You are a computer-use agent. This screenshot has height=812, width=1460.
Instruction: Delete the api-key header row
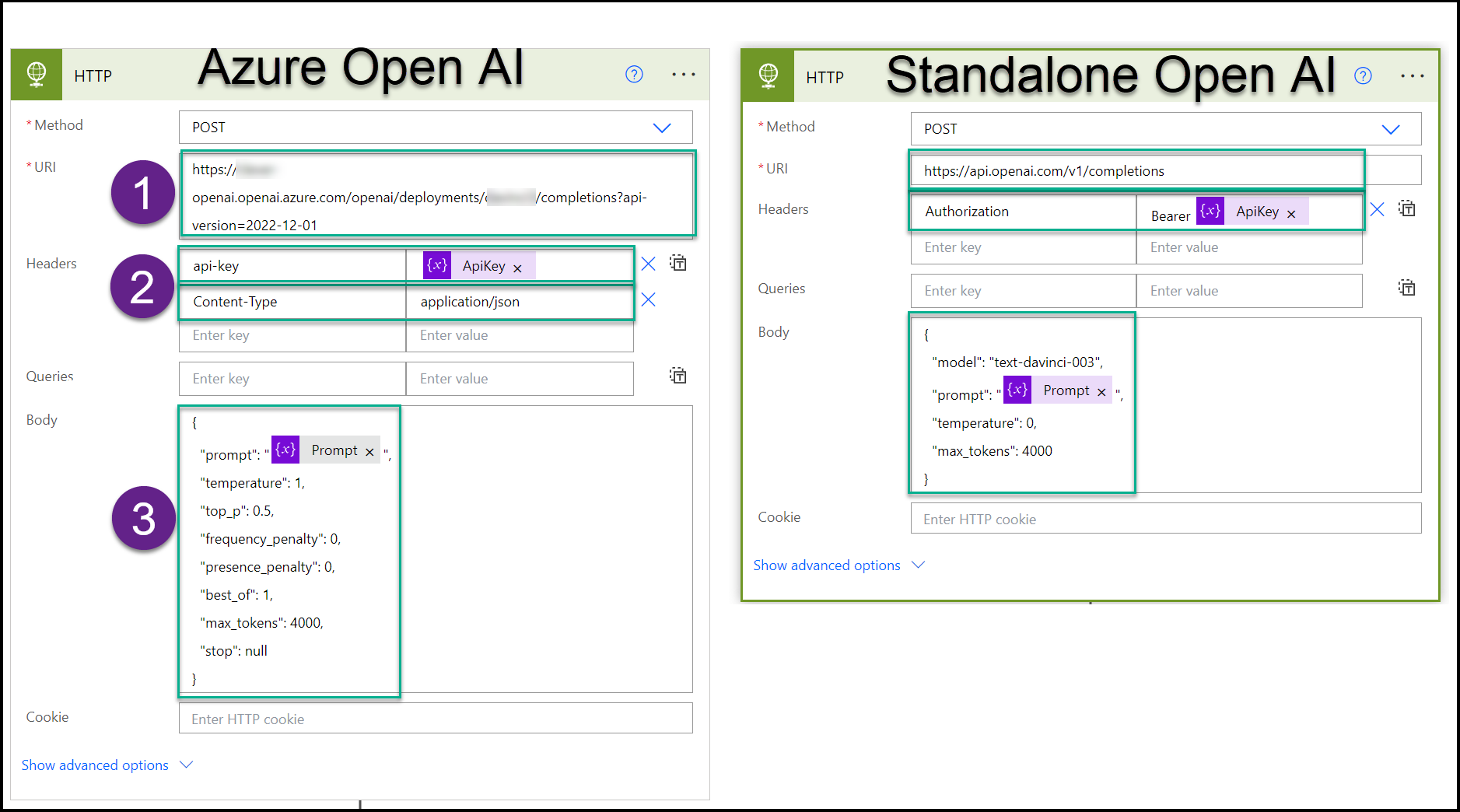point(648,264)
